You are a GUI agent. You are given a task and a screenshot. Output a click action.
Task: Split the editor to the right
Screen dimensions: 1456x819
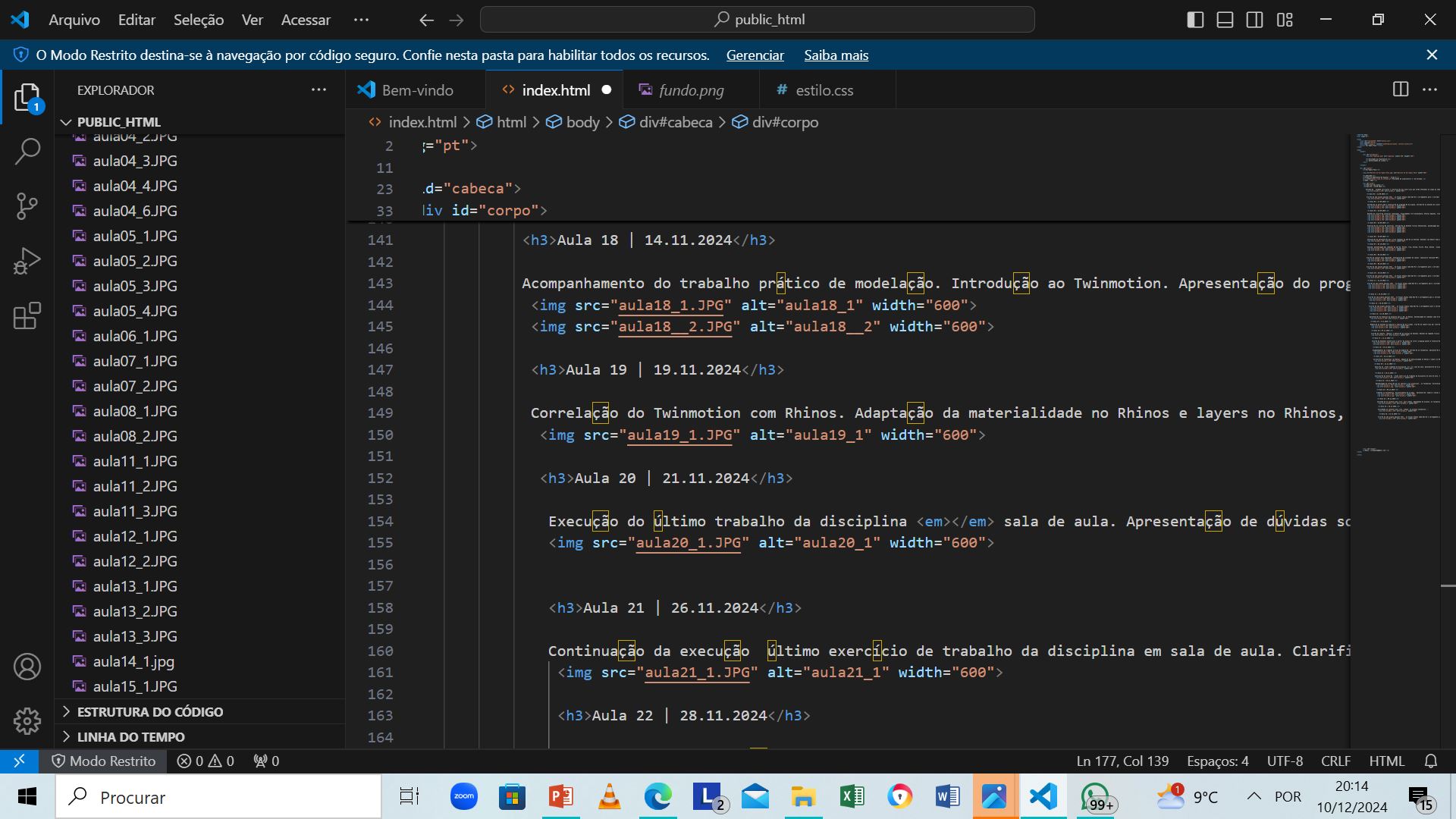[1401, 89]
